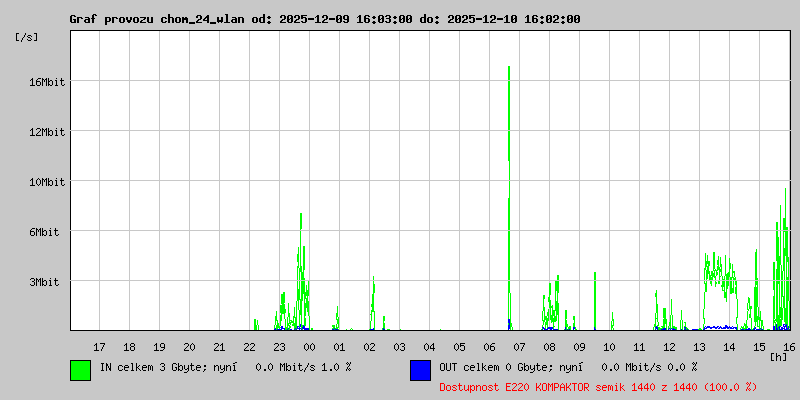Click the 20 hour x-axis label
The image size is (800, 400).
(x=189, y=347)
